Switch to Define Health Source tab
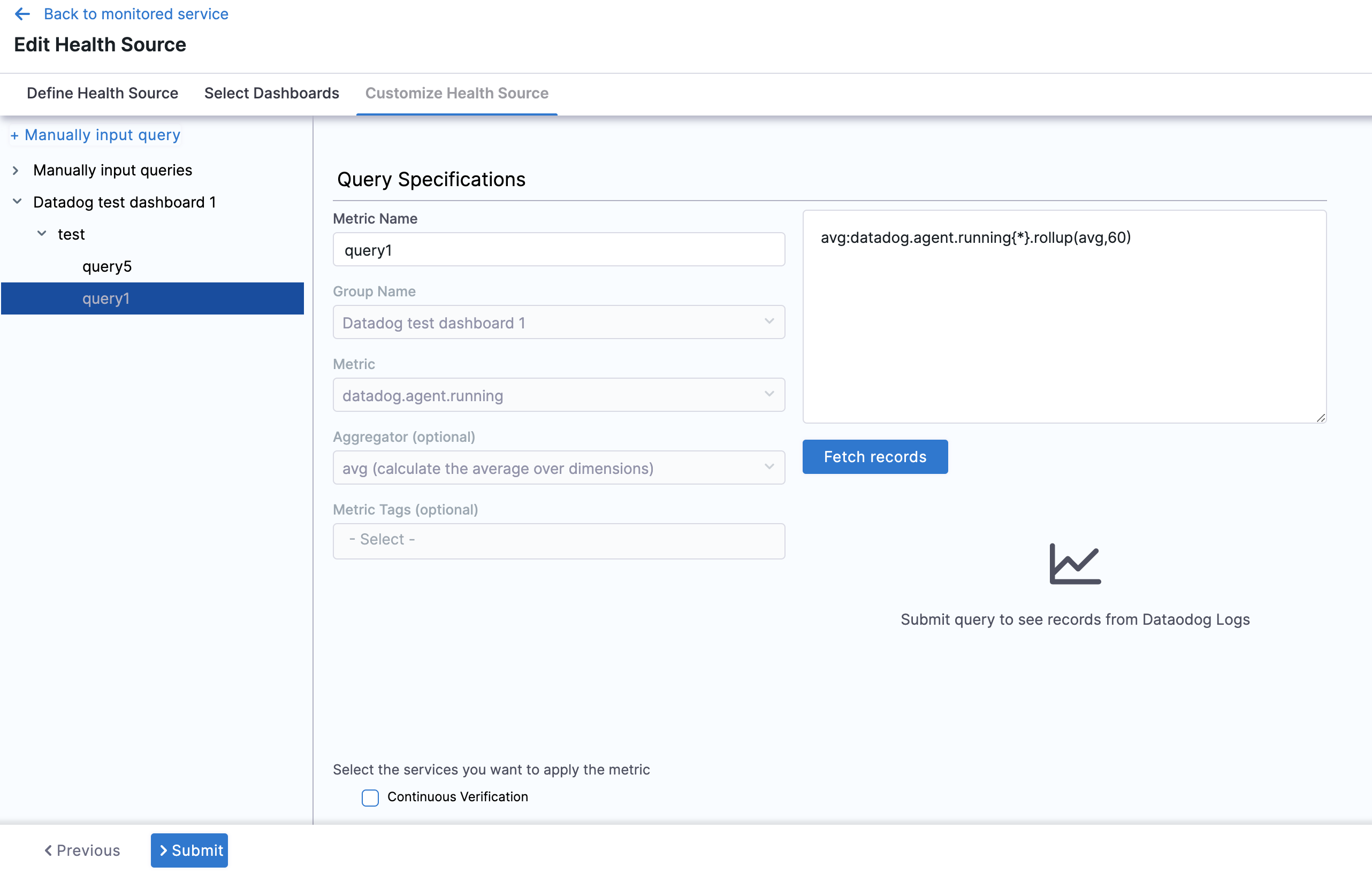Screen dimensions: 1372x874 coord(103,93)
